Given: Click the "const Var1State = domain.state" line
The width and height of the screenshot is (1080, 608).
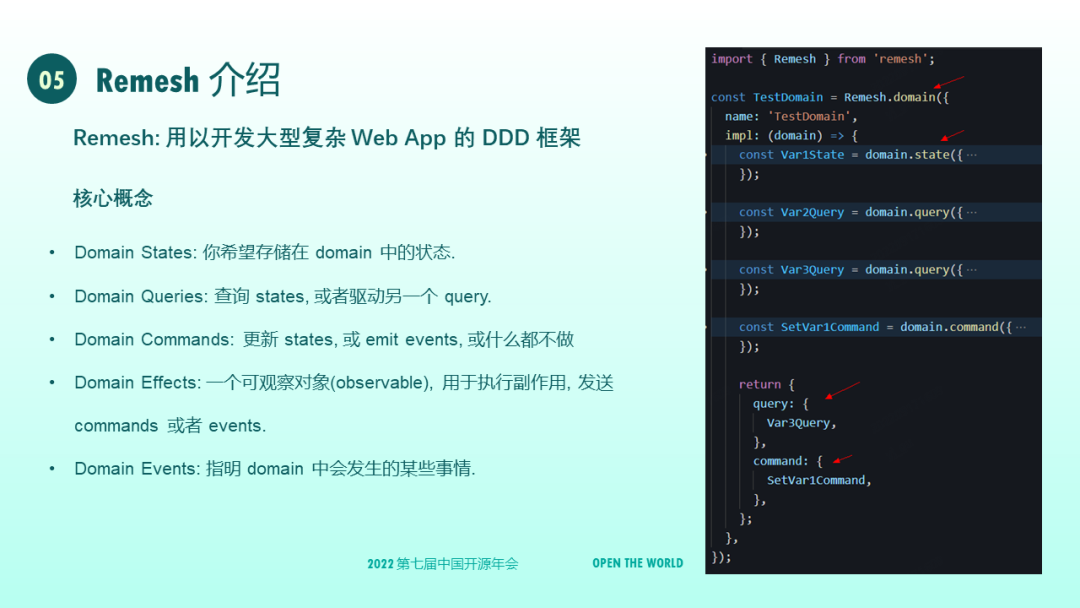Looking at the screenshot, I should (x=851, y=155).
